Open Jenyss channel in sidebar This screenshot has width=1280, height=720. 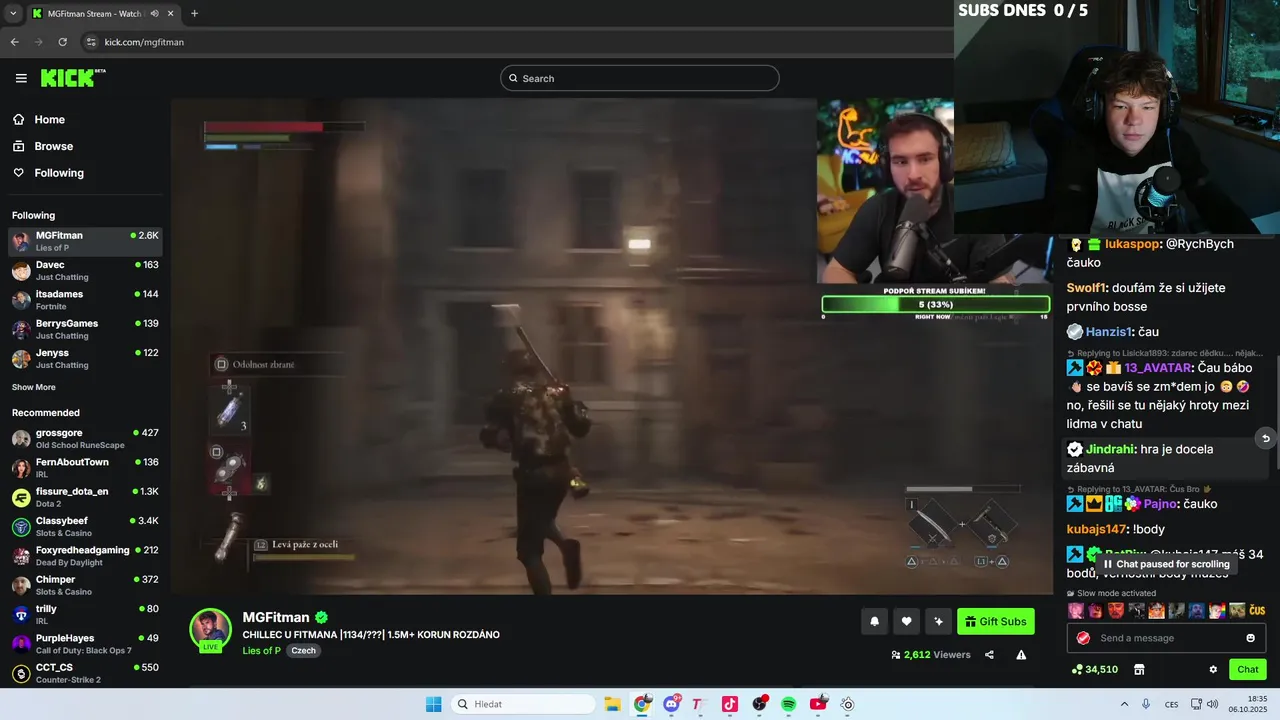tap(84, 359)
